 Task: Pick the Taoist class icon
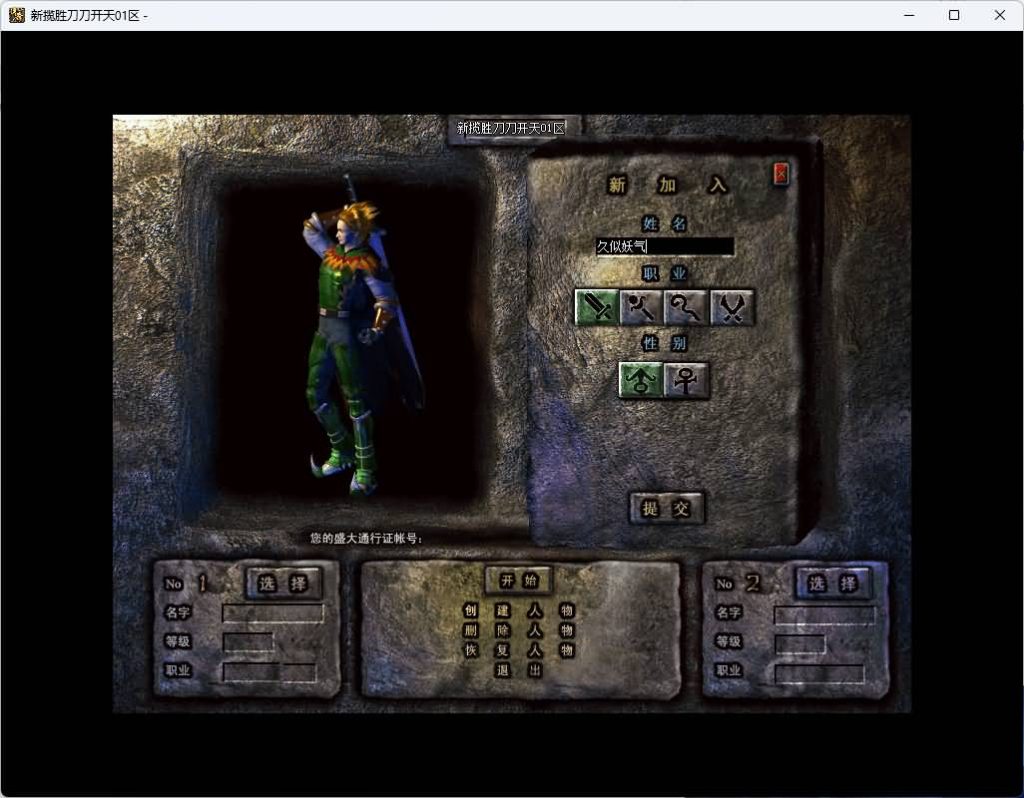tap(687, 307)
